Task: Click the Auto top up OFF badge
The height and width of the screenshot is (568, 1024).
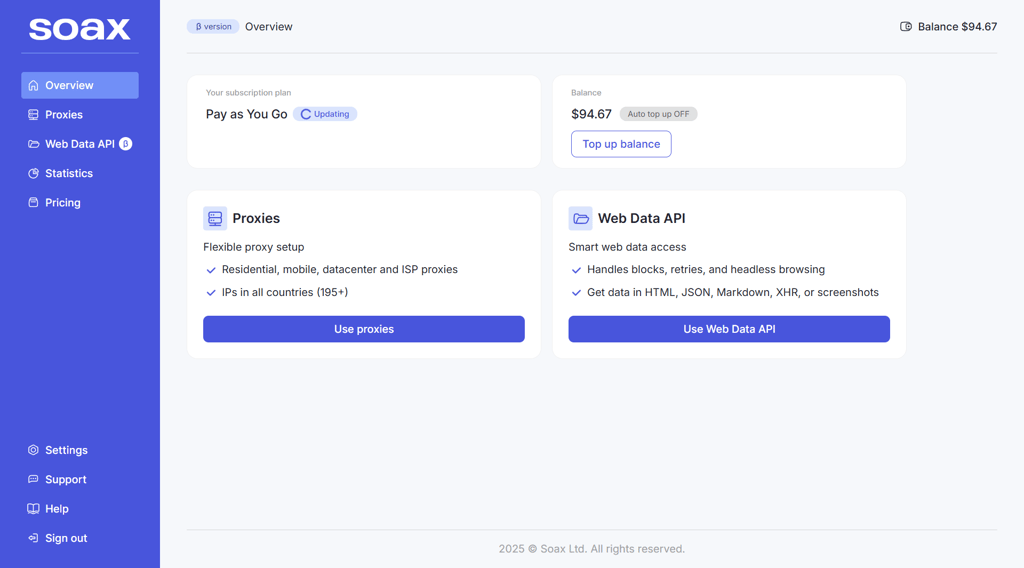Action: (x=658, y=114)
